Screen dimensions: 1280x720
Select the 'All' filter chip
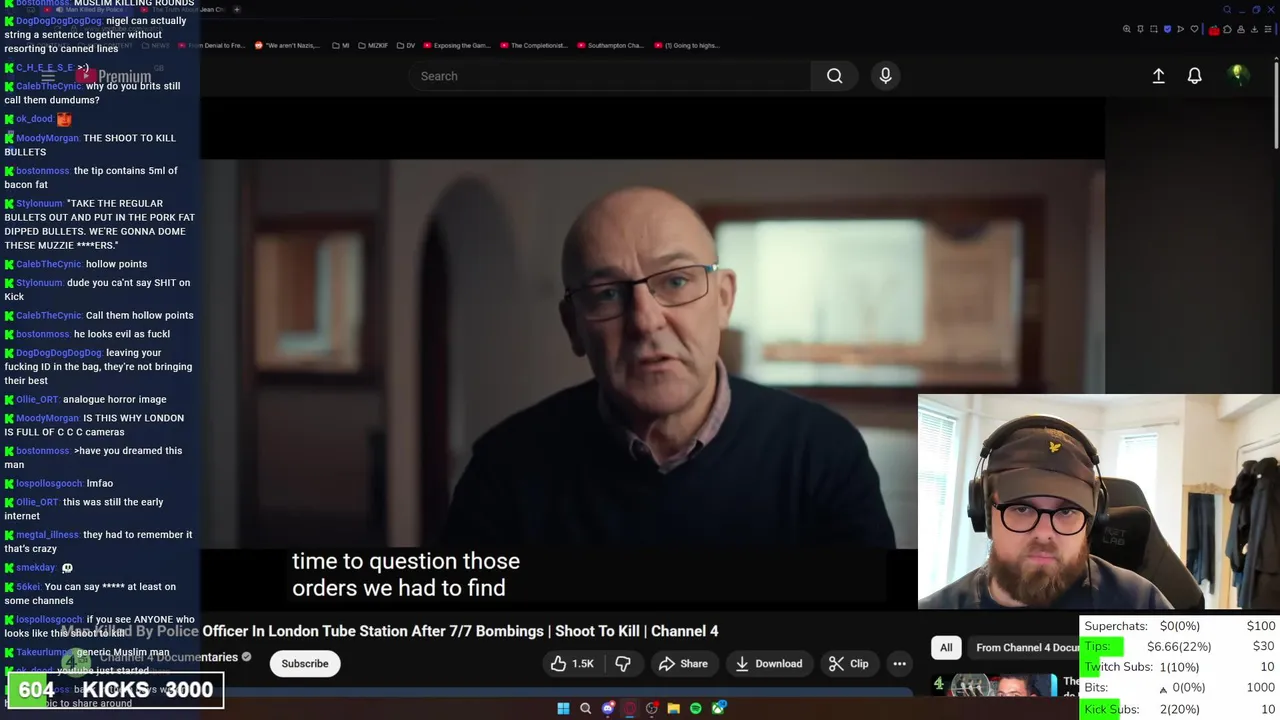coord(946,647)
